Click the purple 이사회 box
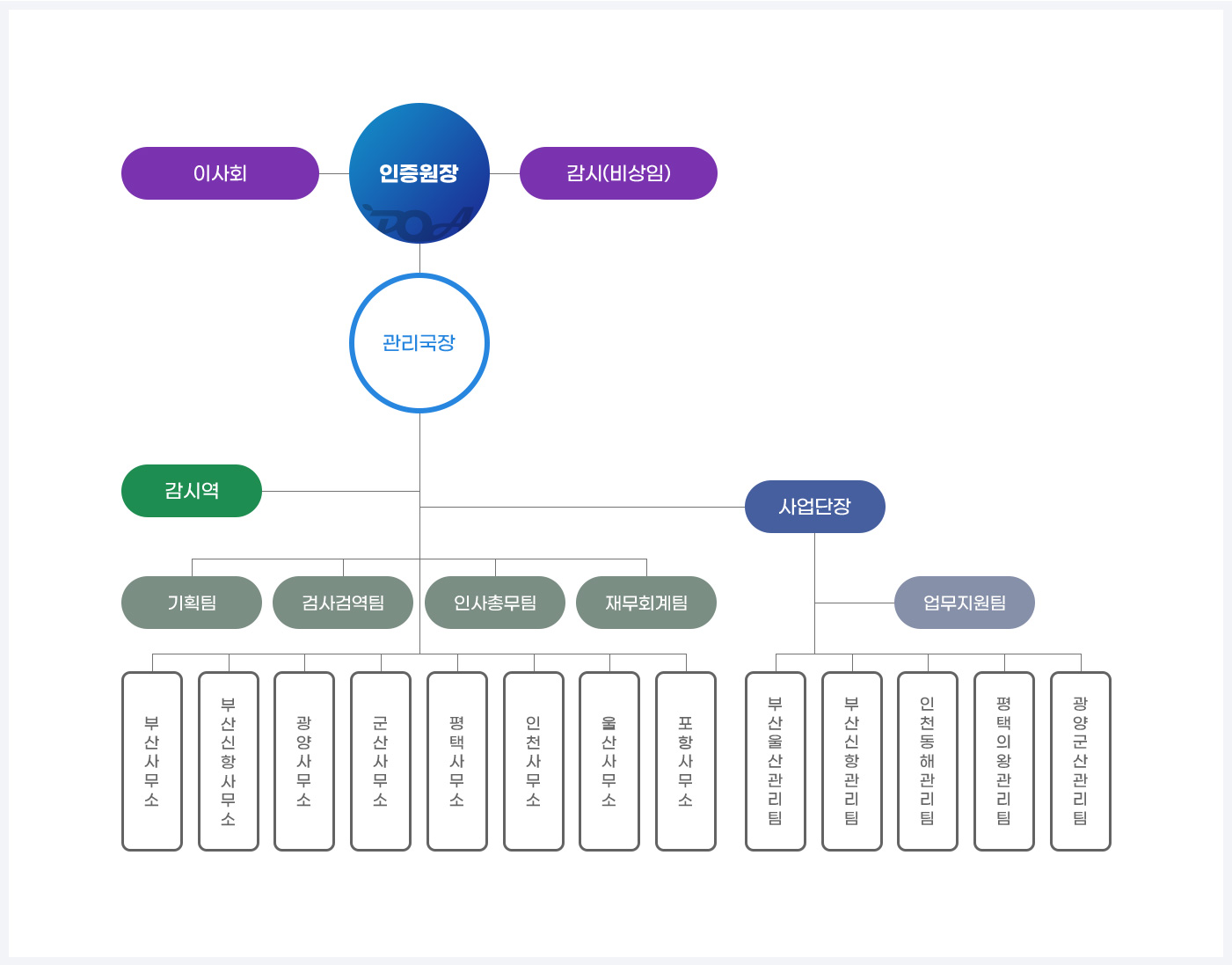Image resolution: width=1232 pixels, height=965 pixels. [220, 173]
